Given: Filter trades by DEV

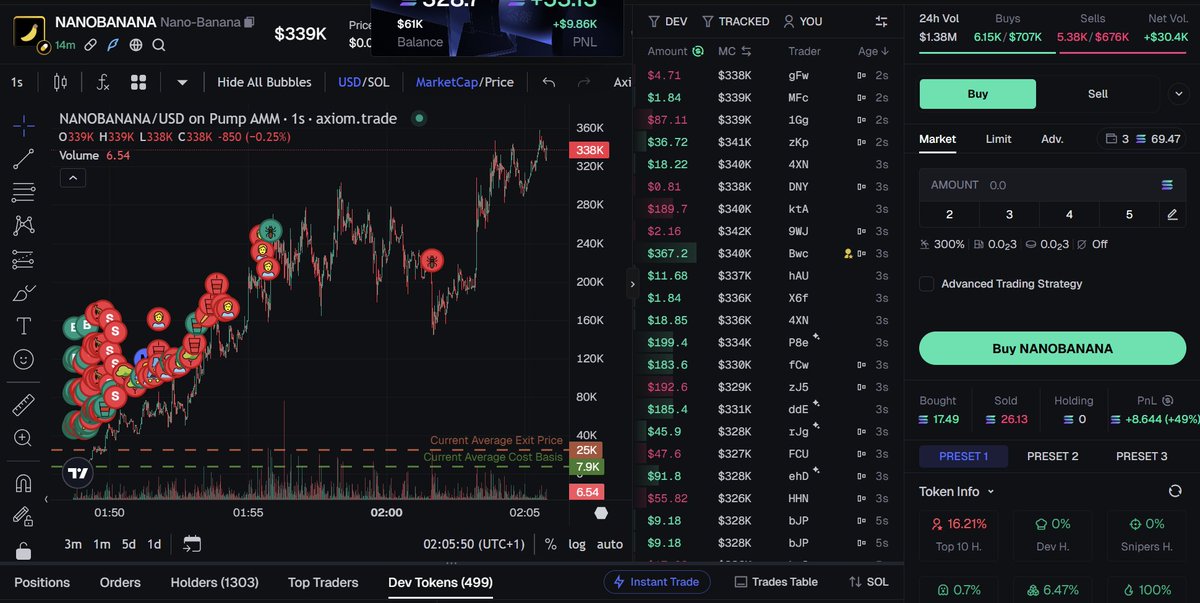Looking at the screenshot, I should 667,21.
